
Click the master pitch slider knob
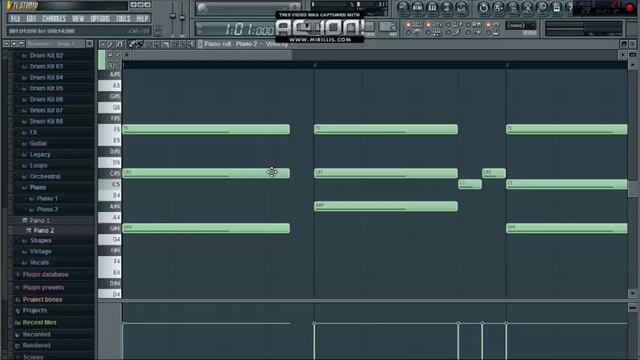pos(182,17)
